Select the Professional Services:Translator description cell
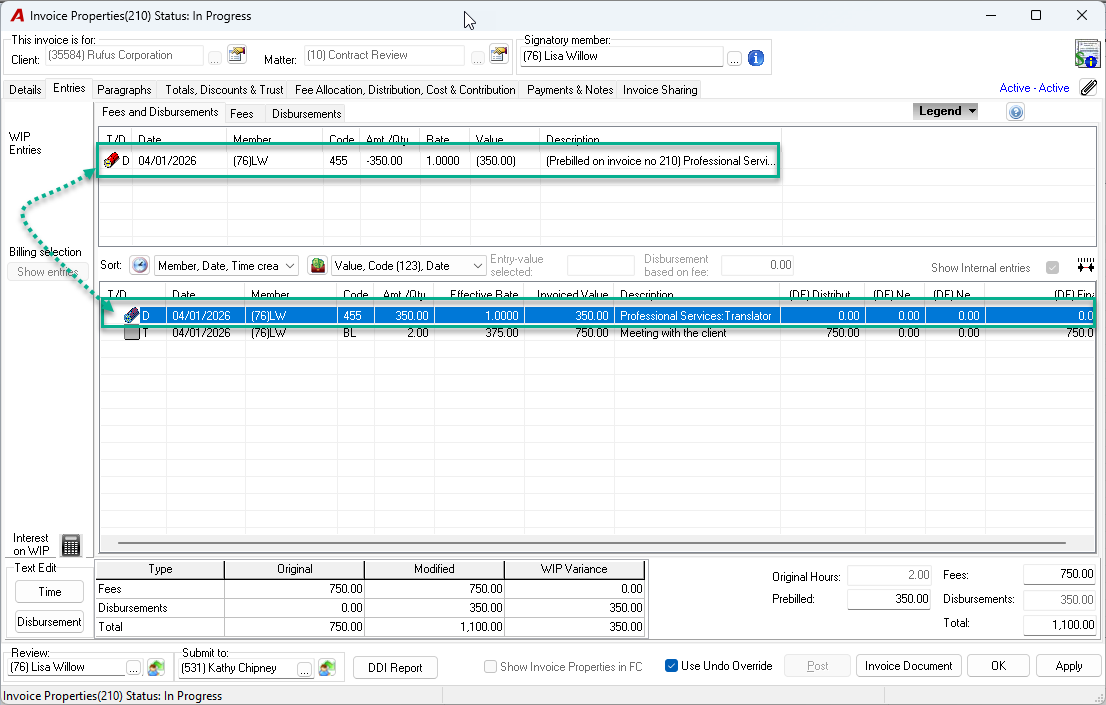 tap(697, 315)
